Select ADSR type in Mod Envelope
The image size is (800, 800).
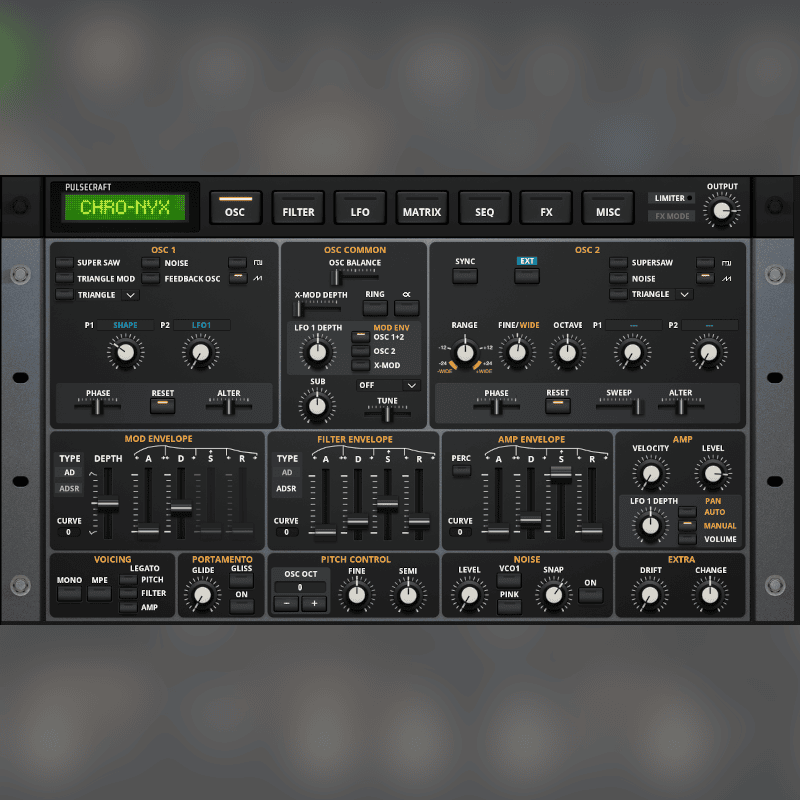[x=70, y=489]
